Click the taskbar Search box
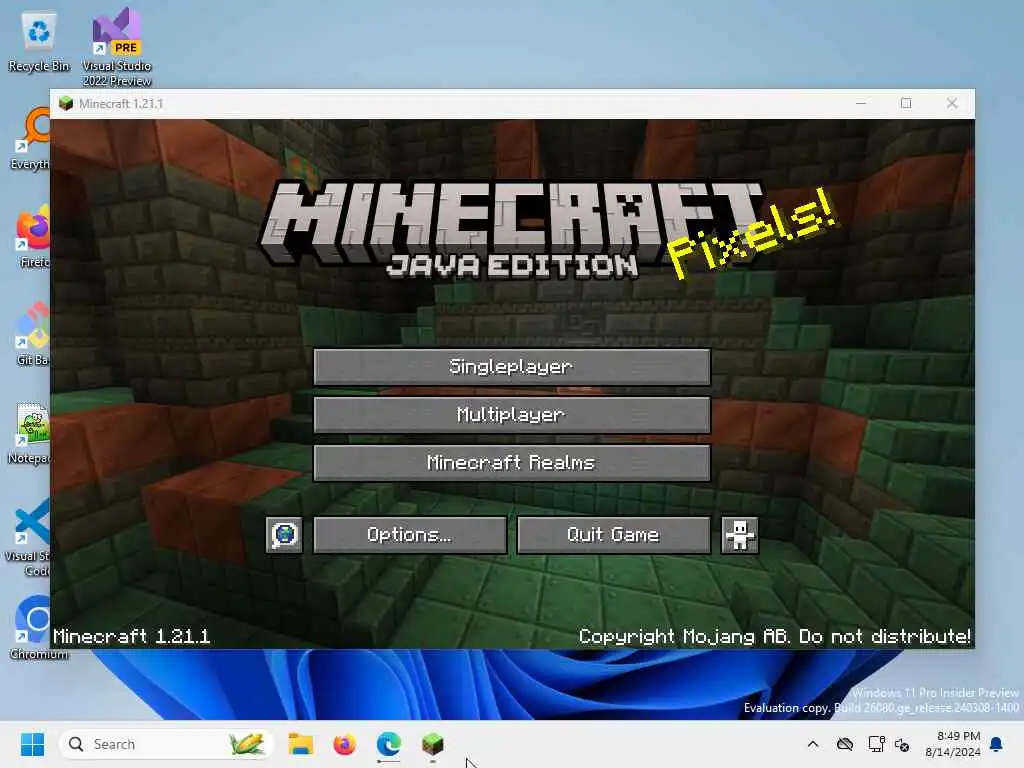 [x=166, y=744]
